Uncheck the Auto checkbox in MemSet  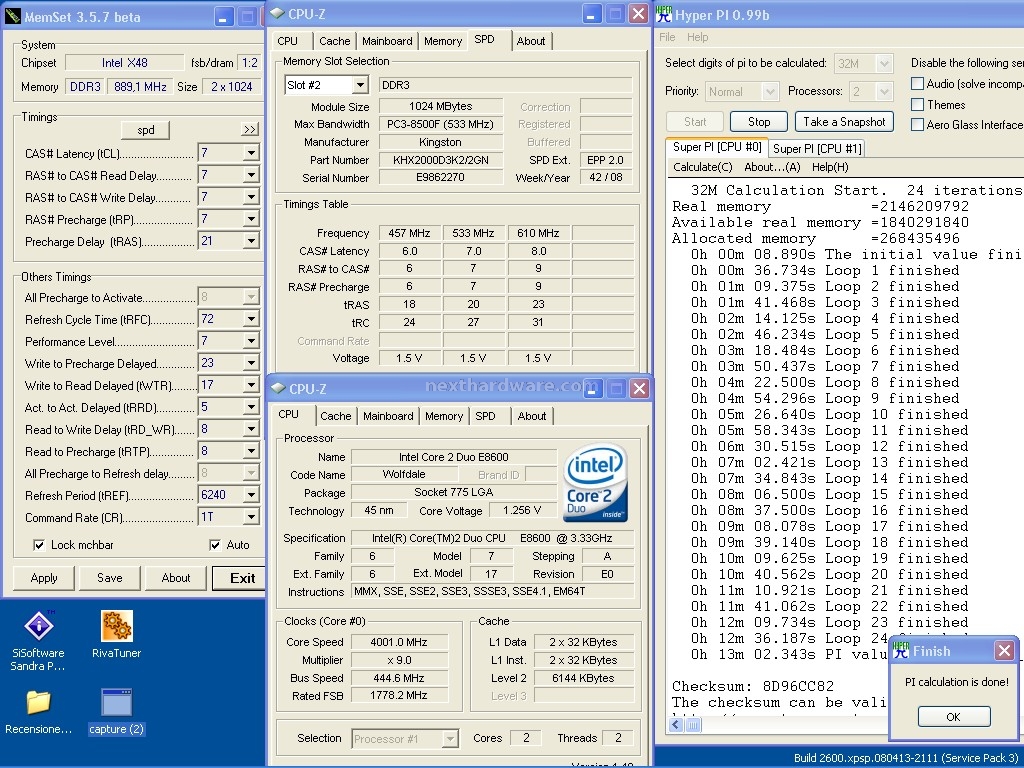point(215,545)
